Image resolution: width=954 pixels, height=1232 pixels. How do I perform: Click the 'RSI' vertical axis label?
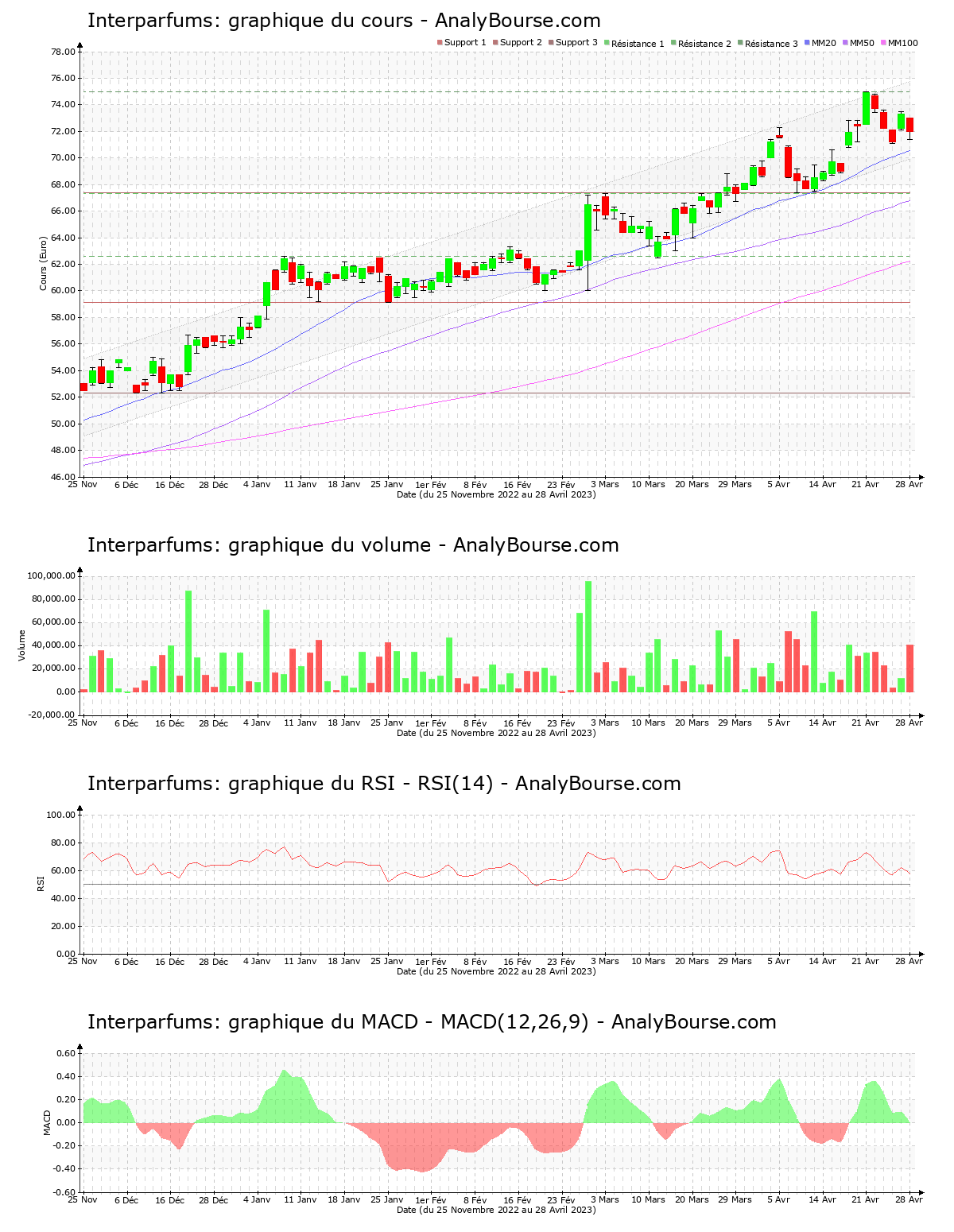pyautogui.click(x=41, y=883)
